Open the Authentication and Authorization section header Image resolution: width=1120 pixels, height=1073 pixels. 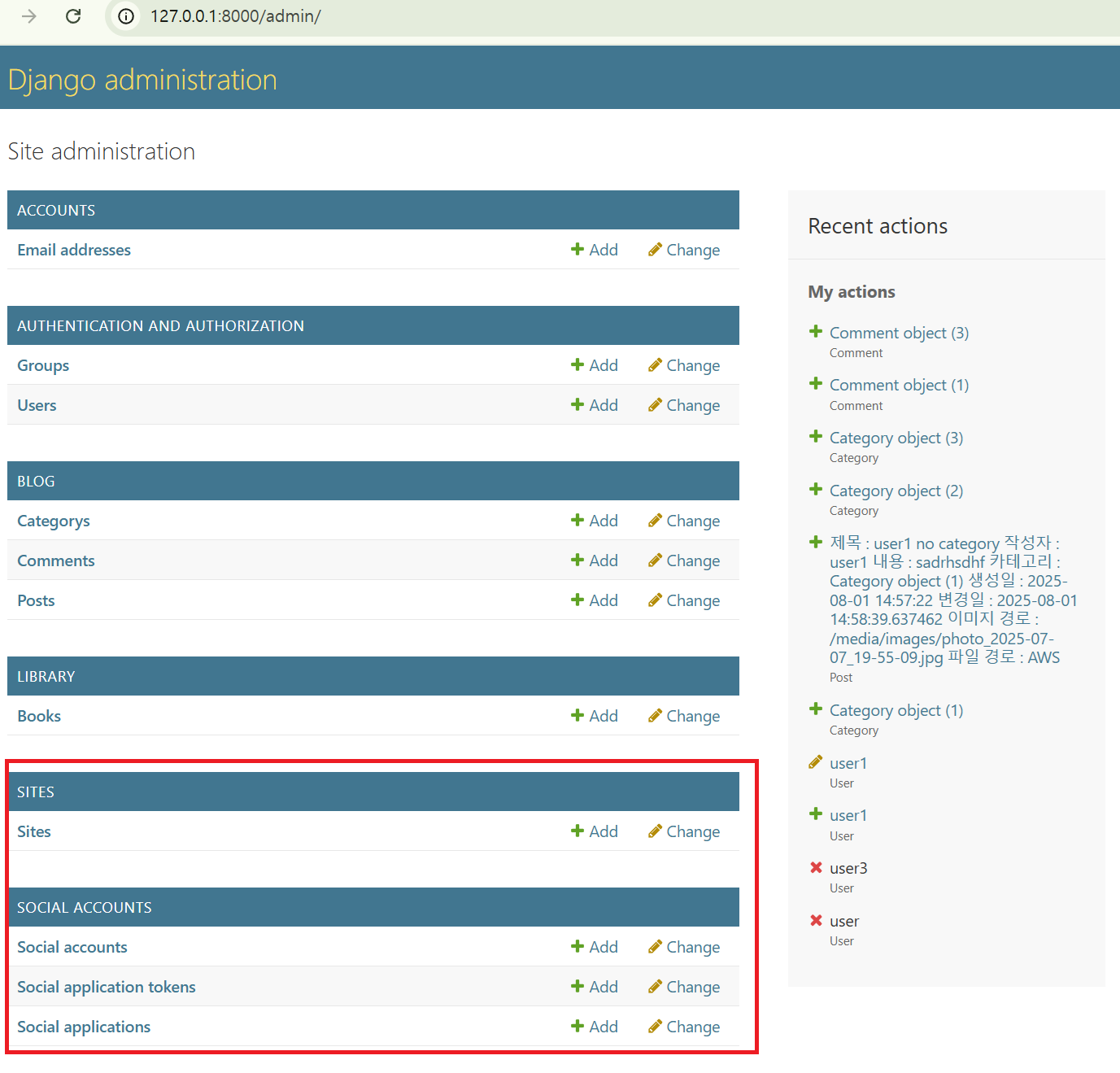[160, 325]
